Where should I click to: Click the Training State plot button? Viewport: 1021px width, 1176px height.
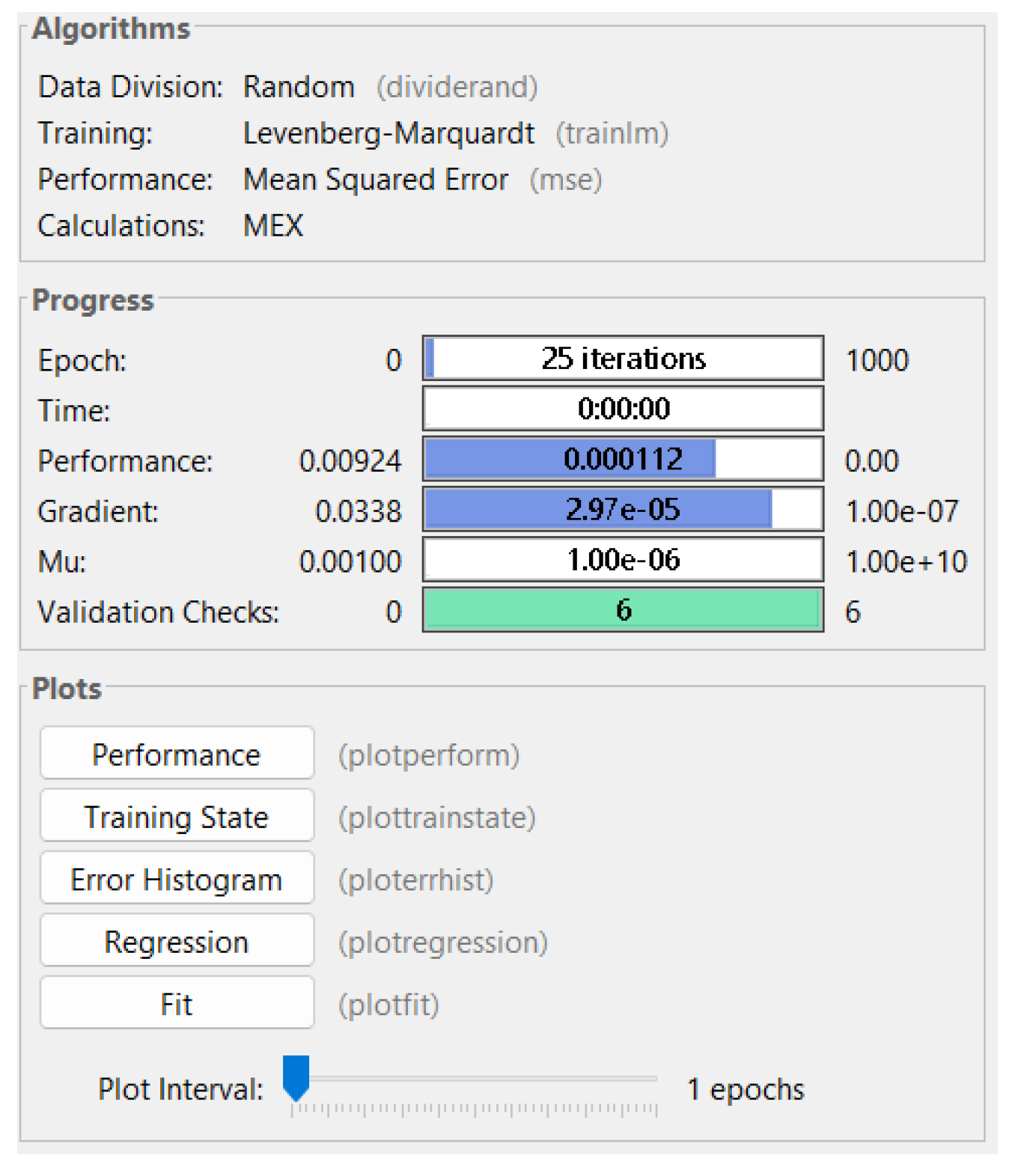[177, 816]
